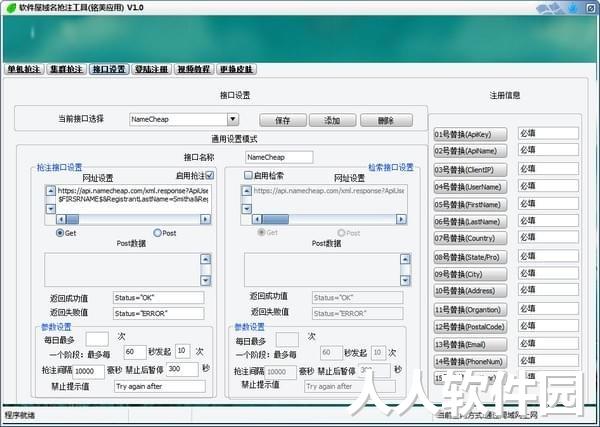Click up arrow of 抢注 URL box
The height and width of the screenshot is (427, 600).
click(x=51, y=191)
